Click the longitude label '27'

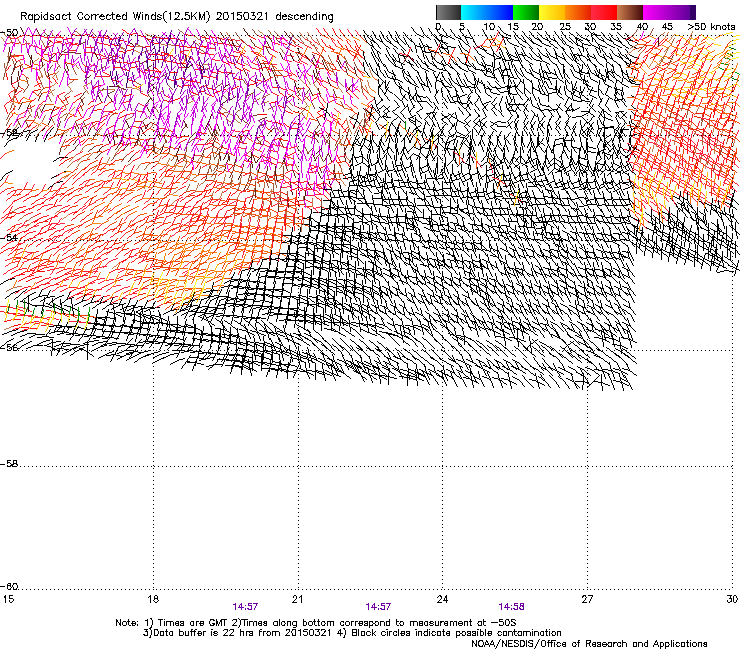pos(587,599)
